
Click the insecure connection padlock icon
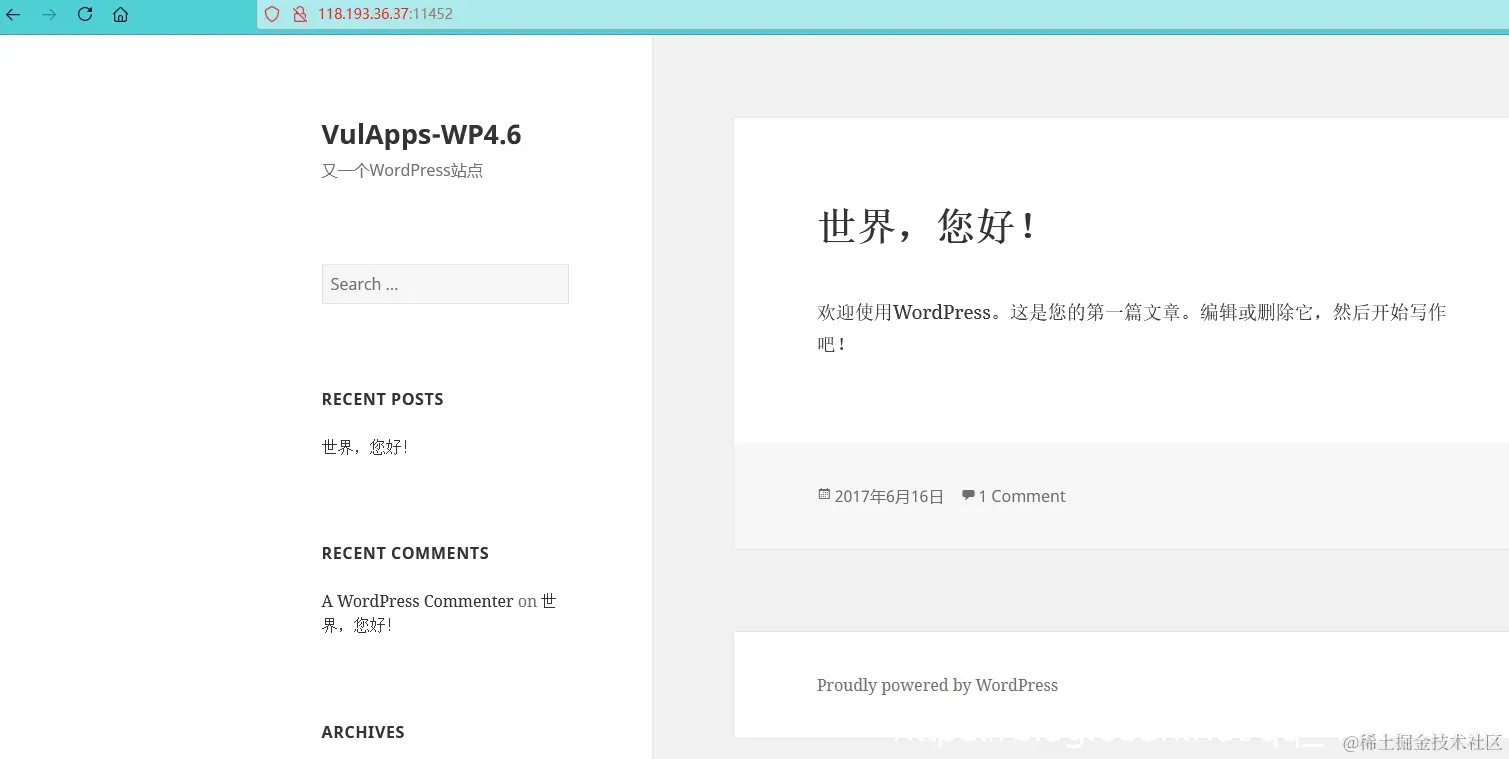tap(299, 15)
